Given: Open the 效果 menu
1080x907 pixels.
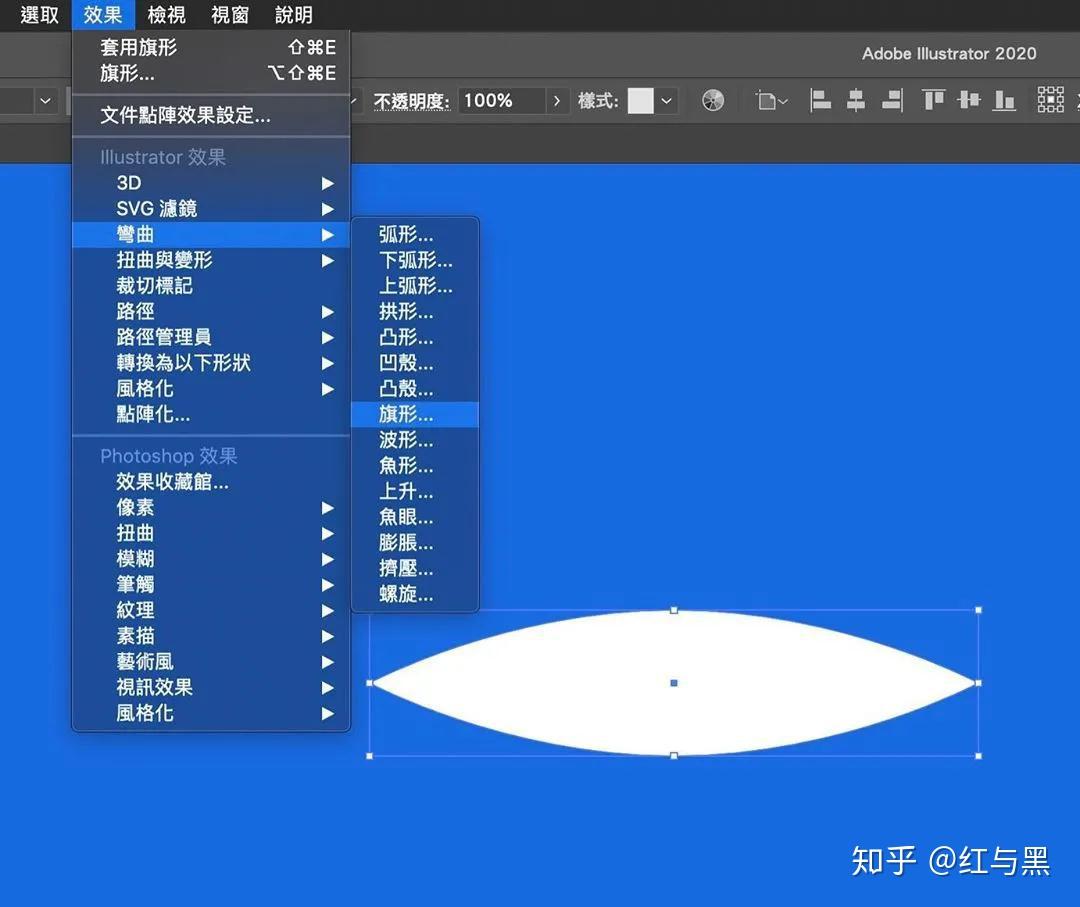Looking at the screenshot, I should [103, 14].
